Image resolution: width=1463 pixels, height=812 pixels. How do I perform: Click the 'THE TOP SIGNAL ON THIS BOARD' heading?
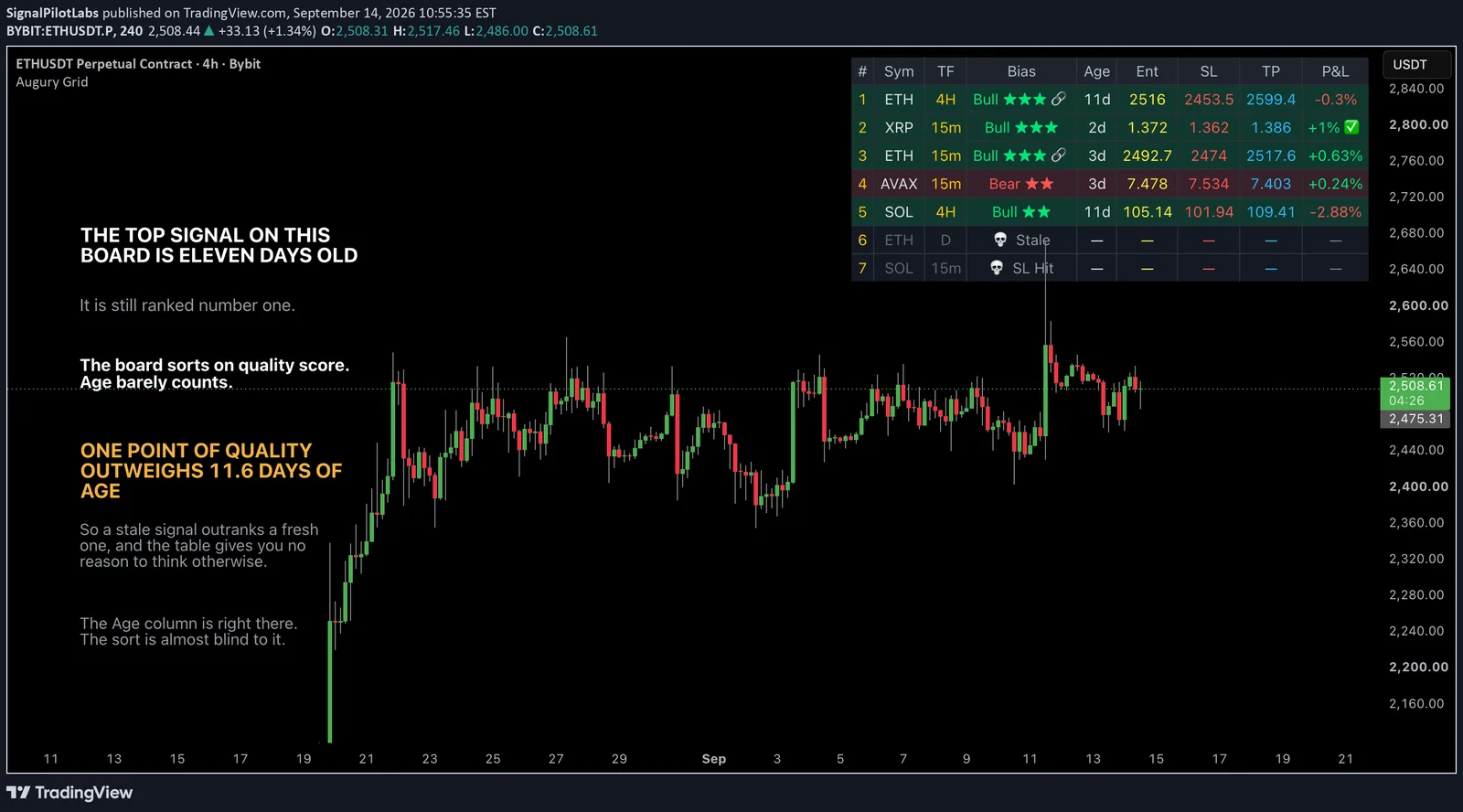click(x=219, y=245)
